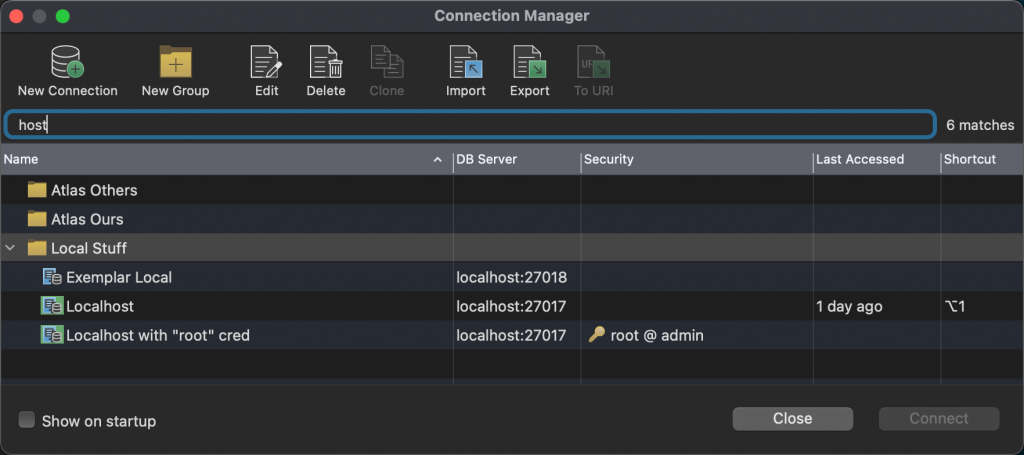Click the key icon beside root @ admin
1024x455 pixels.
tap(596, 335)
